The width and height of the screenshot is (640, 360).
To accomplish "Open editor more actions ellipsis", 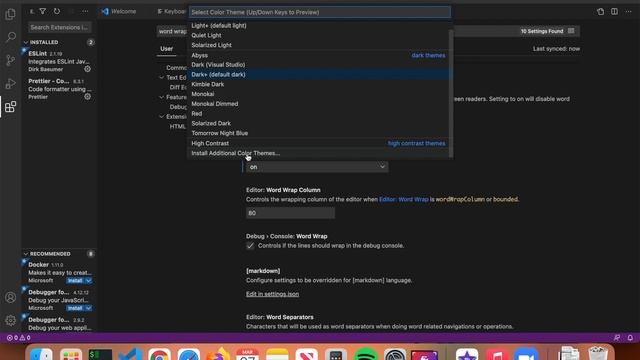I will [x=629, y=11].
